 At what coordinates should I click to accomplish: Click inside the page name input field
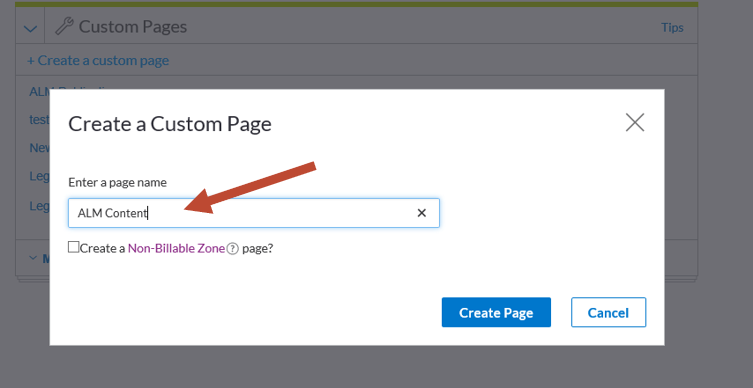(x=254, y=213)
